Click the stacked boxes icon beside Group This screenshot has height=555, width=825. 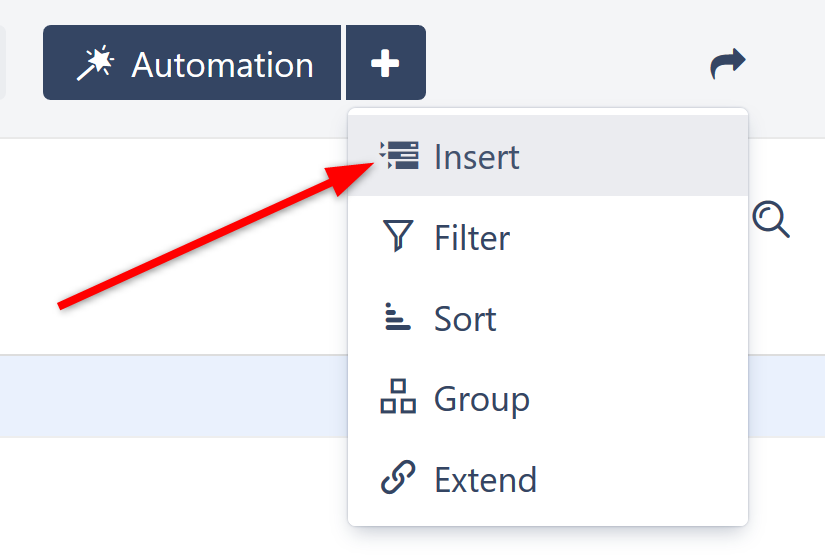(398, 397)
